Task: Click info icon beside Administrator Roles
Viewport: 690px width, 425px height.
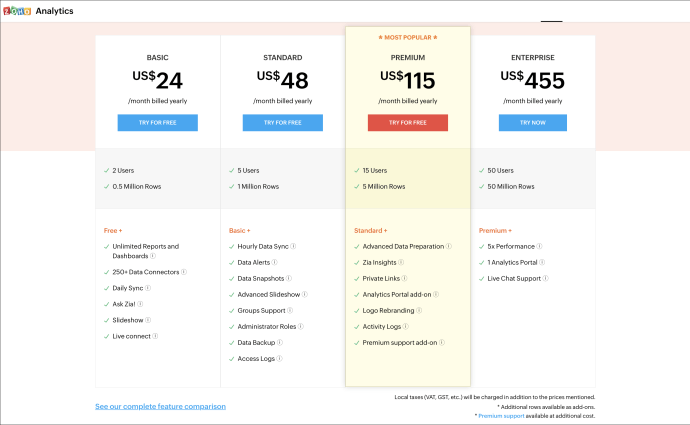Action: tap(301, 326)
